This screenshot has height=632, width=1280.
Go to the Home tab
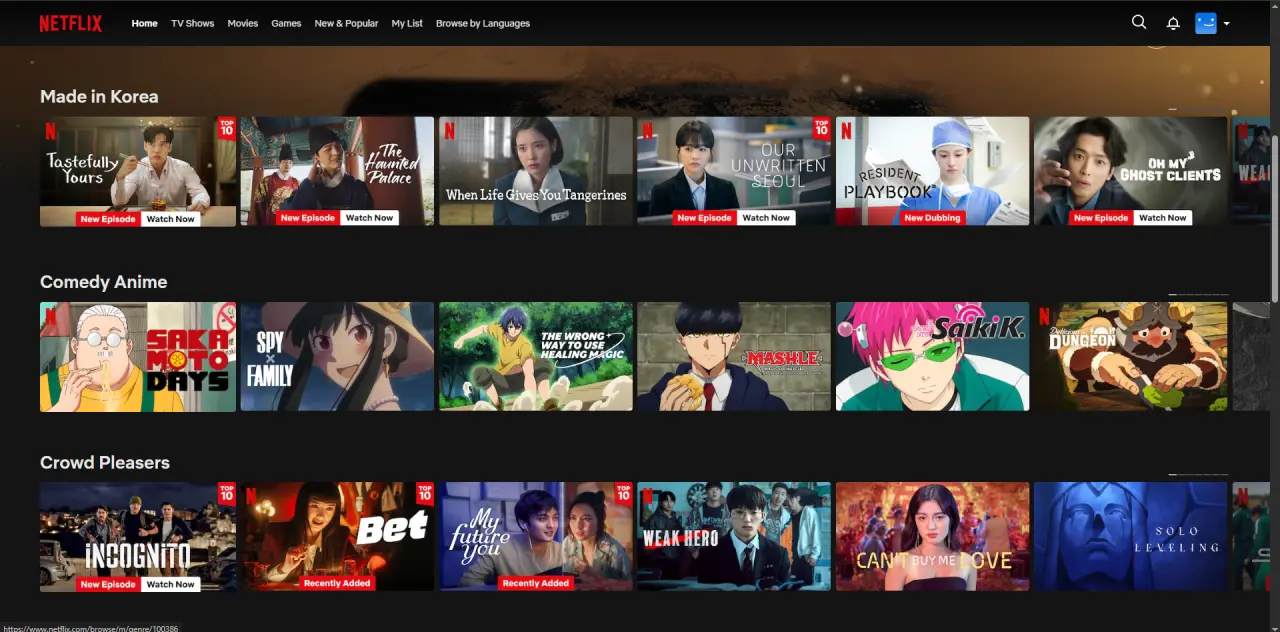[x=144, y=23]
